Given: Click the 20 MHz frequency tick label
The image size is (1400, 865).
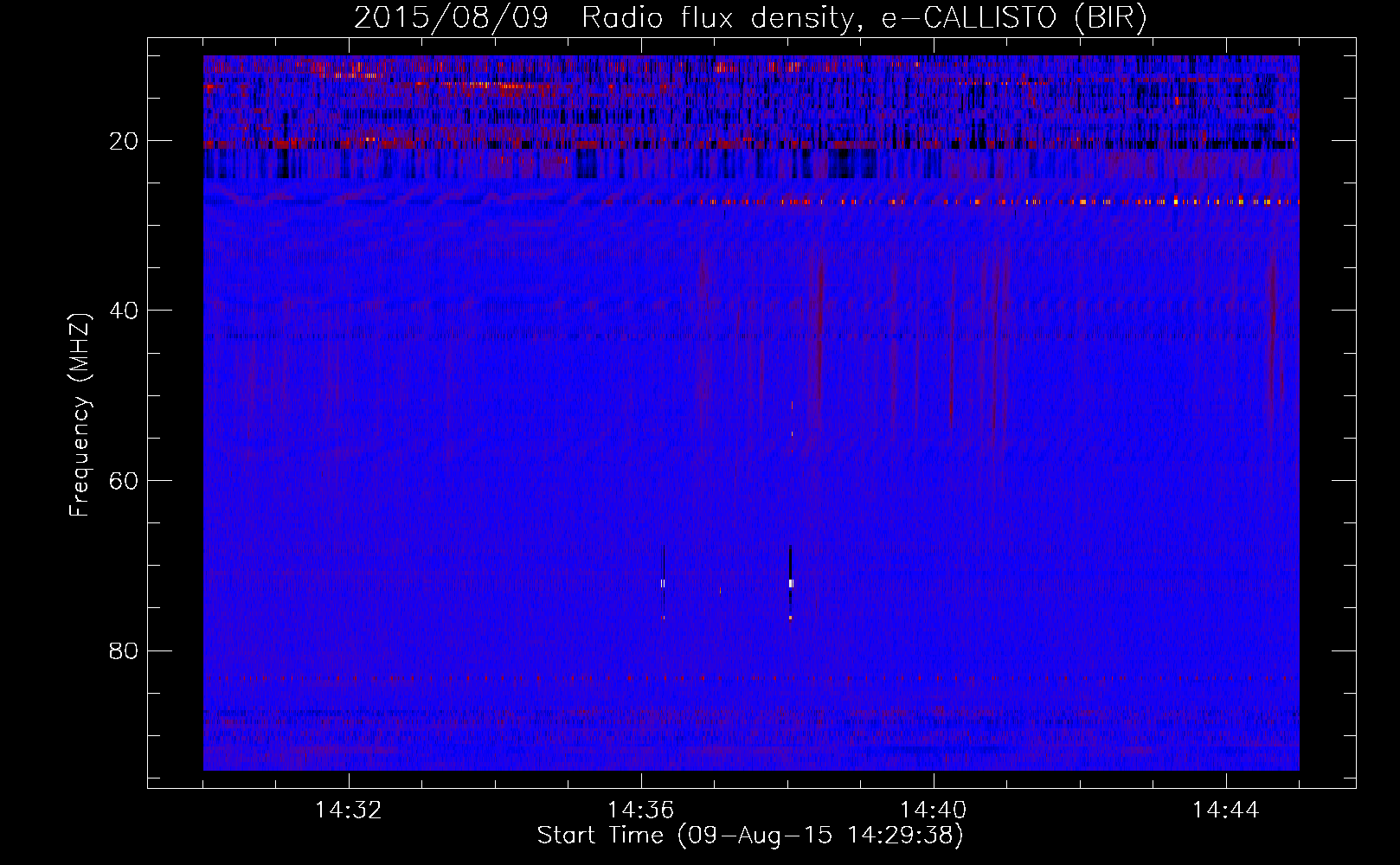Looking at the screenshot, I should (125, 141).
